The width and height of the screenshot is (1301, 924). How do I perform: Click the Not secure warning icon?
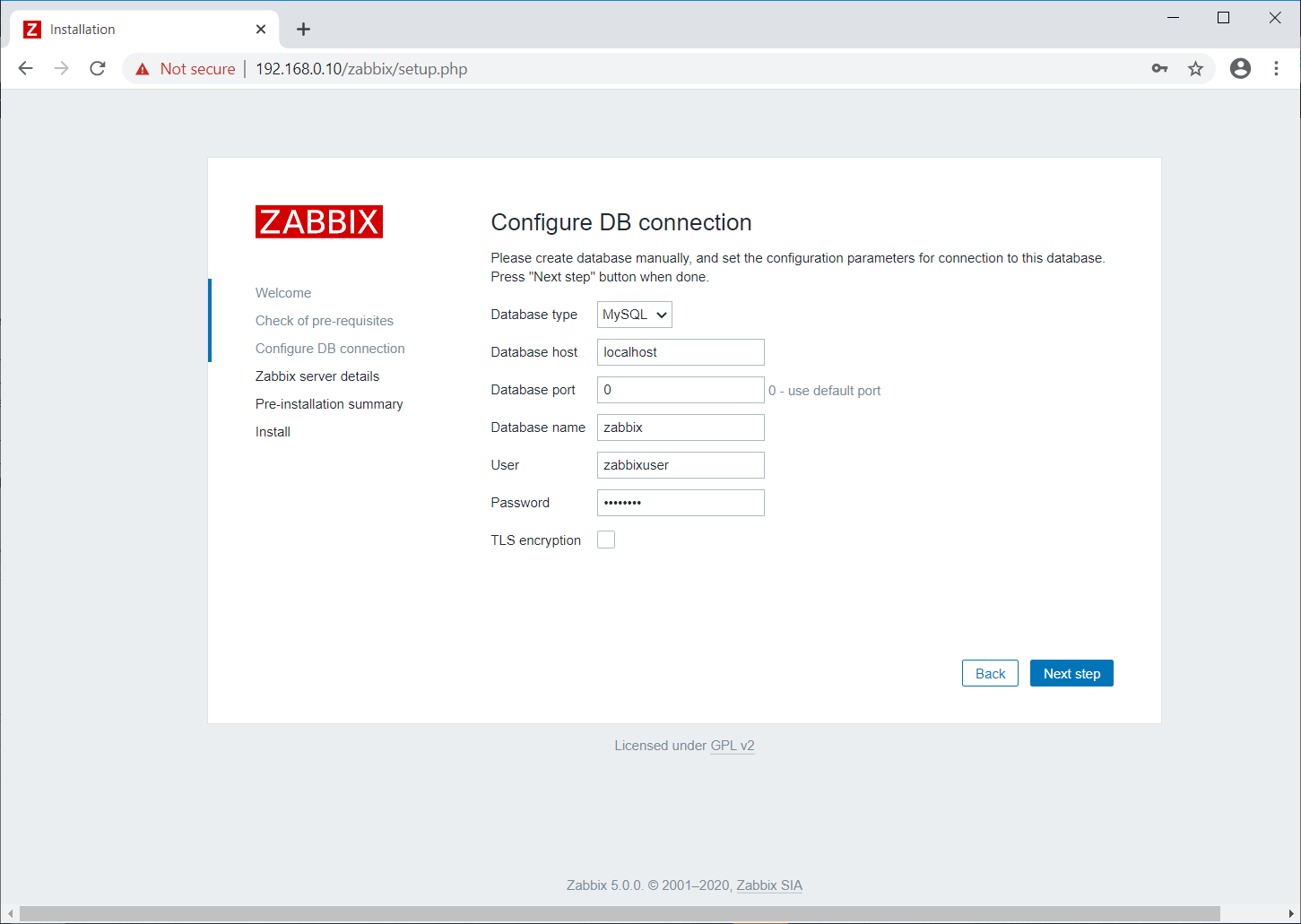click(x=143, y=69)
